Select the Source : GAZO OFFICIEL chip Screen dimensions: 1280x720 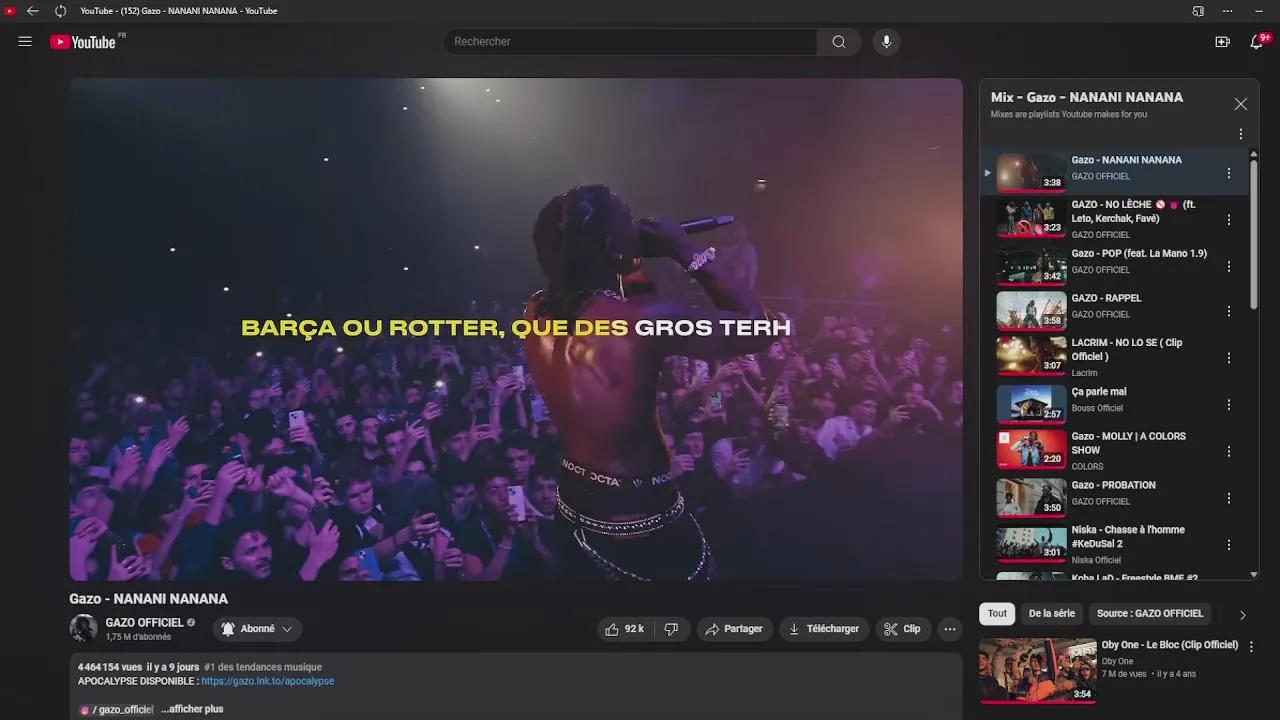click(x=1150, y=614)
